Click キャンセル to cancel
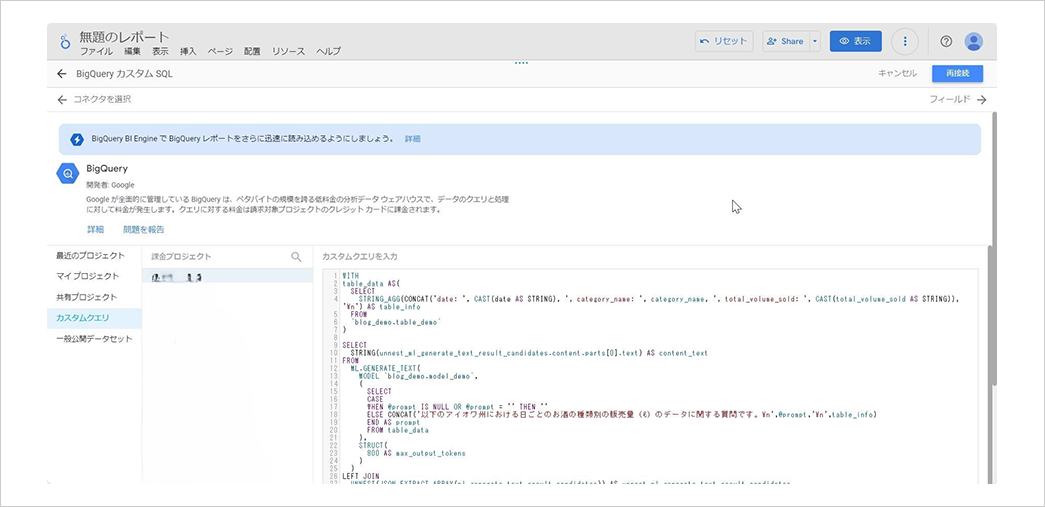 (897, 74)
